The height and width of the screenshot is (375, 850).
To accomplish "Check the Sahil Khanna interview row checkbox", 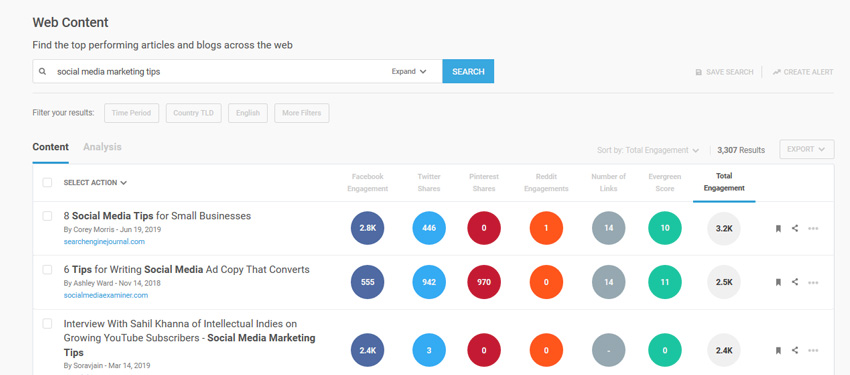I will click(47, 324).
